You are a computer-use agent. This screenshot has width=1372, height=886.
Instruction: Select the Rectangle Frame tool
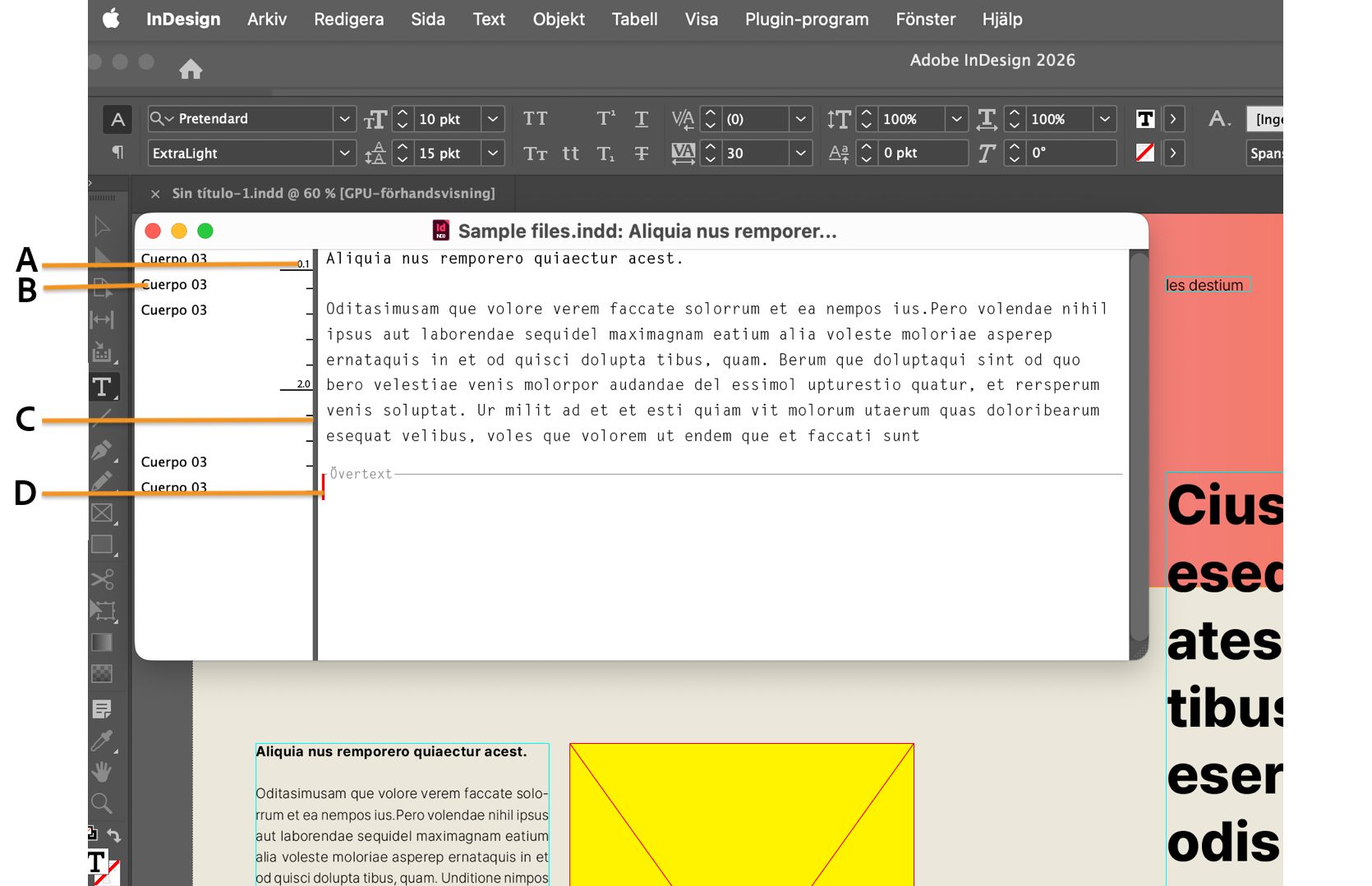click(102, 513)
